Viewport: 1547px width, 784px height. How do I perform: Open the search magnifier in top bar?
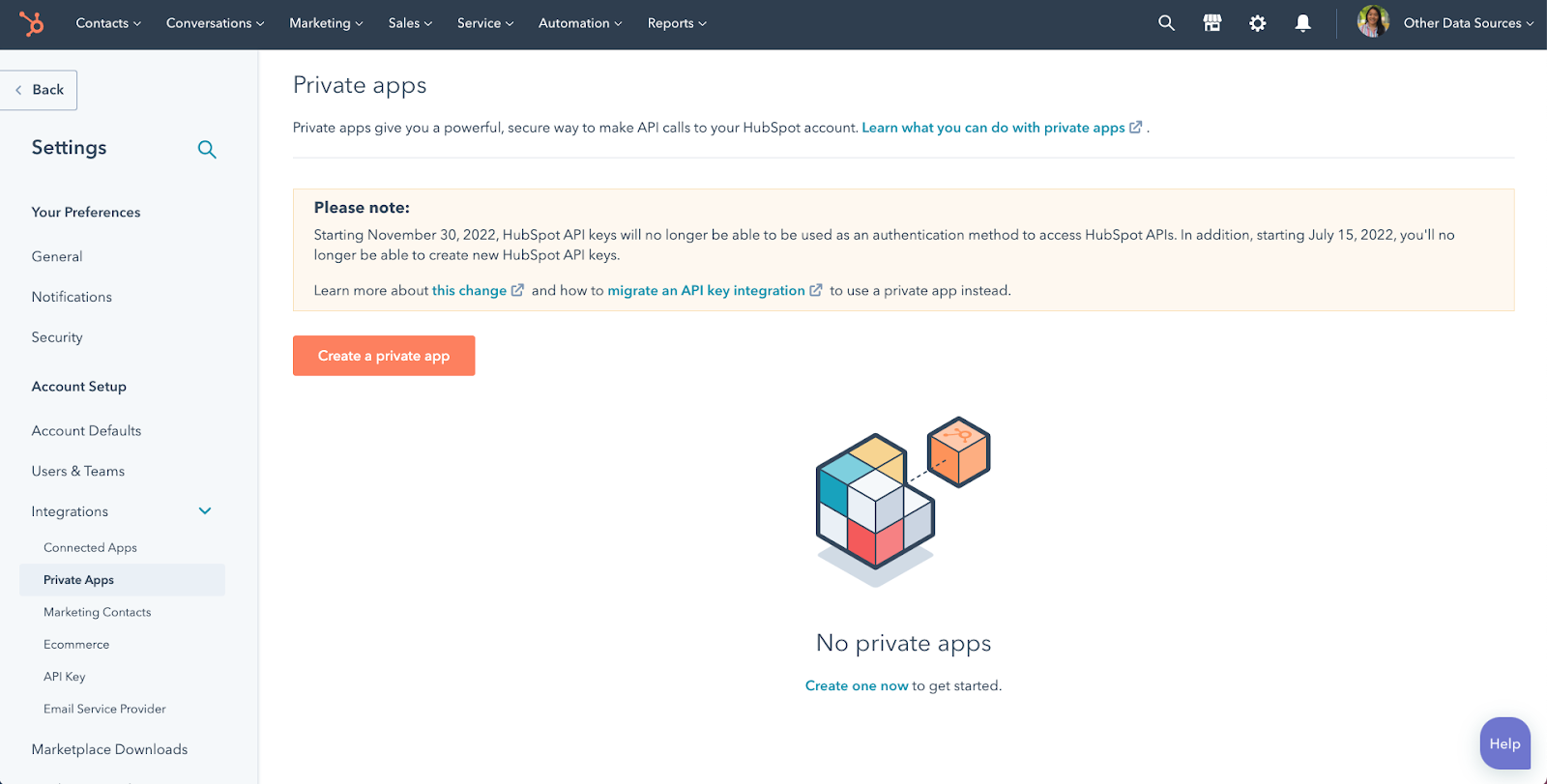pos(1166,23)
